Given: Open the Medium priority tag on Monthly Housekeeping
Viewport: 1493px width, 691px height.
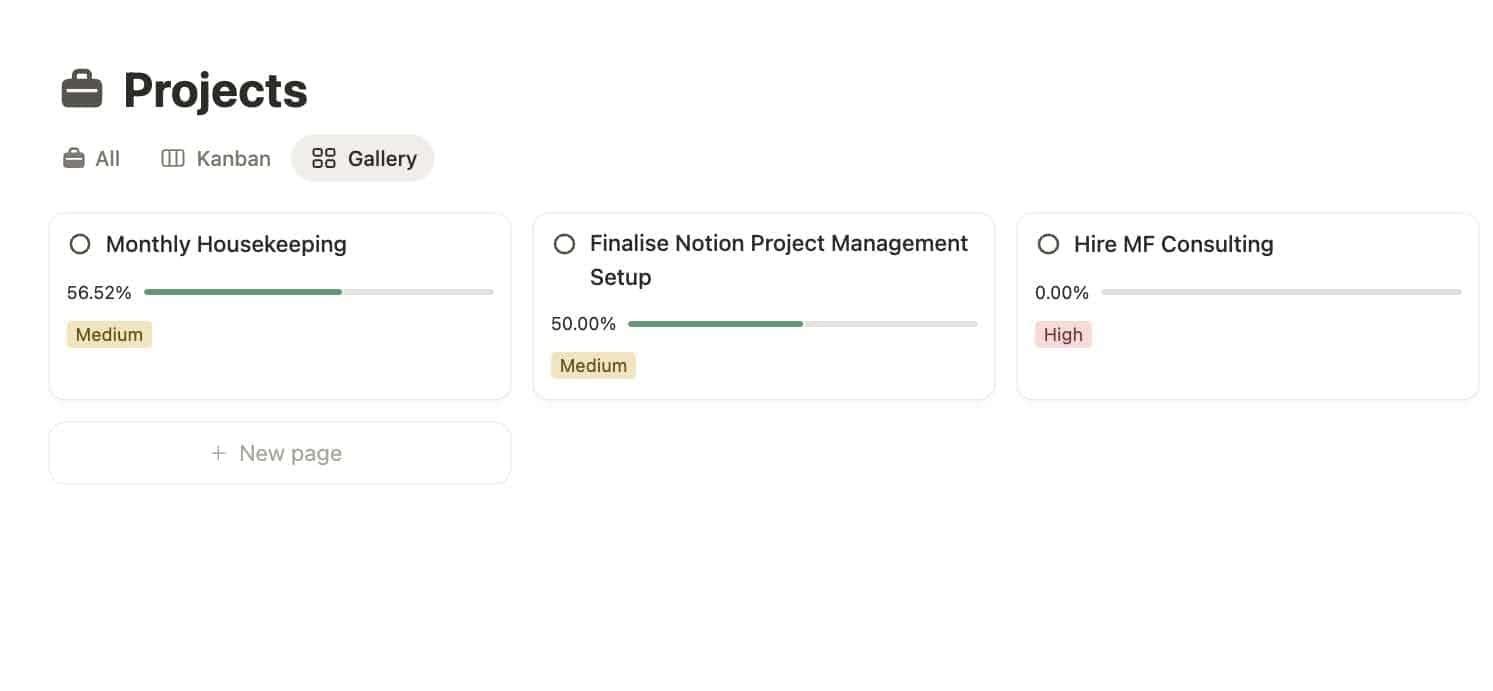Looking at the screenshot, I should 109,334.
